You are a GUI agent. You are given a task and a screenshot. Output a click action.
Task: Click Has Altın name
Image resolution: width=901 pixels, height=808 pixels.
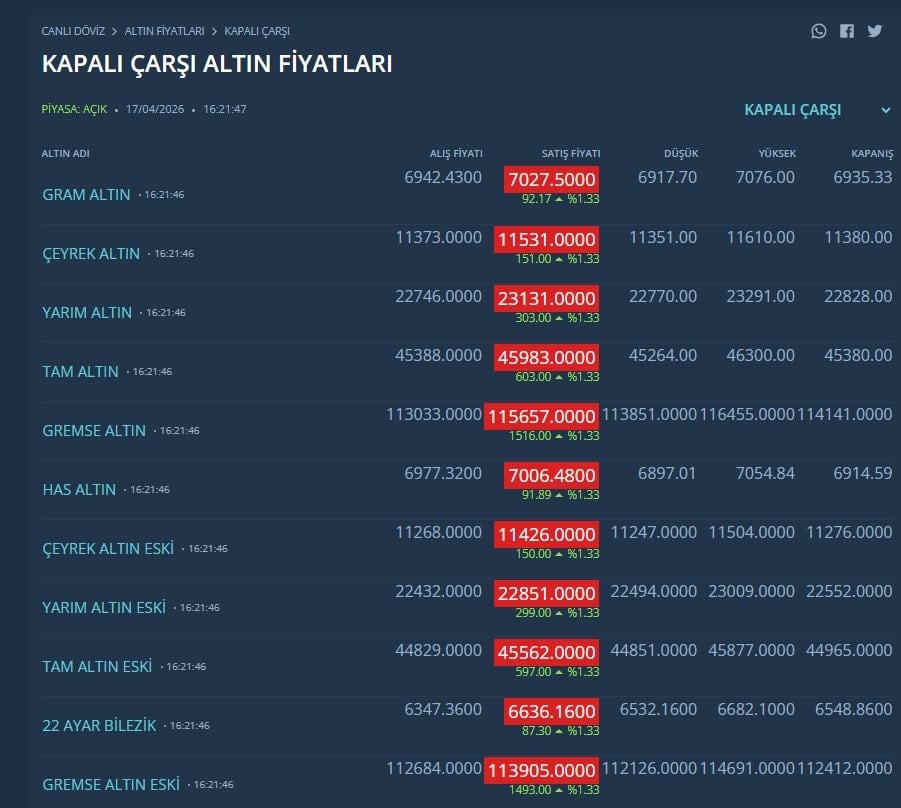79,490
